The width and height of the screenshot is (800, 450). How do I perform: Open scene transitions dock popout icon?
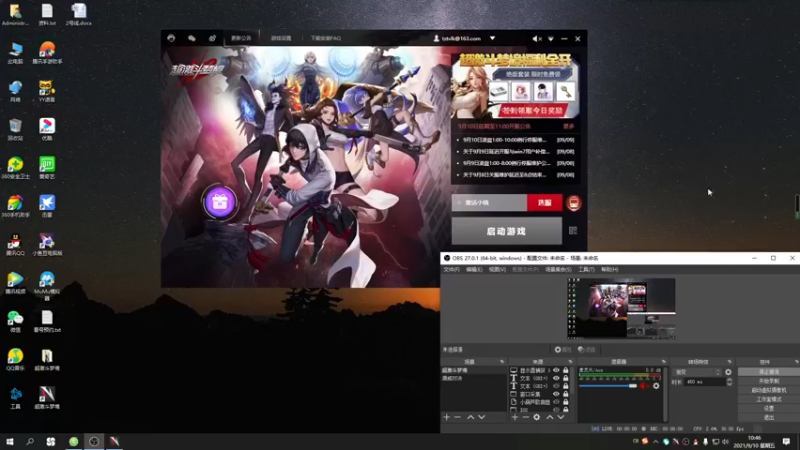[730, 362]
